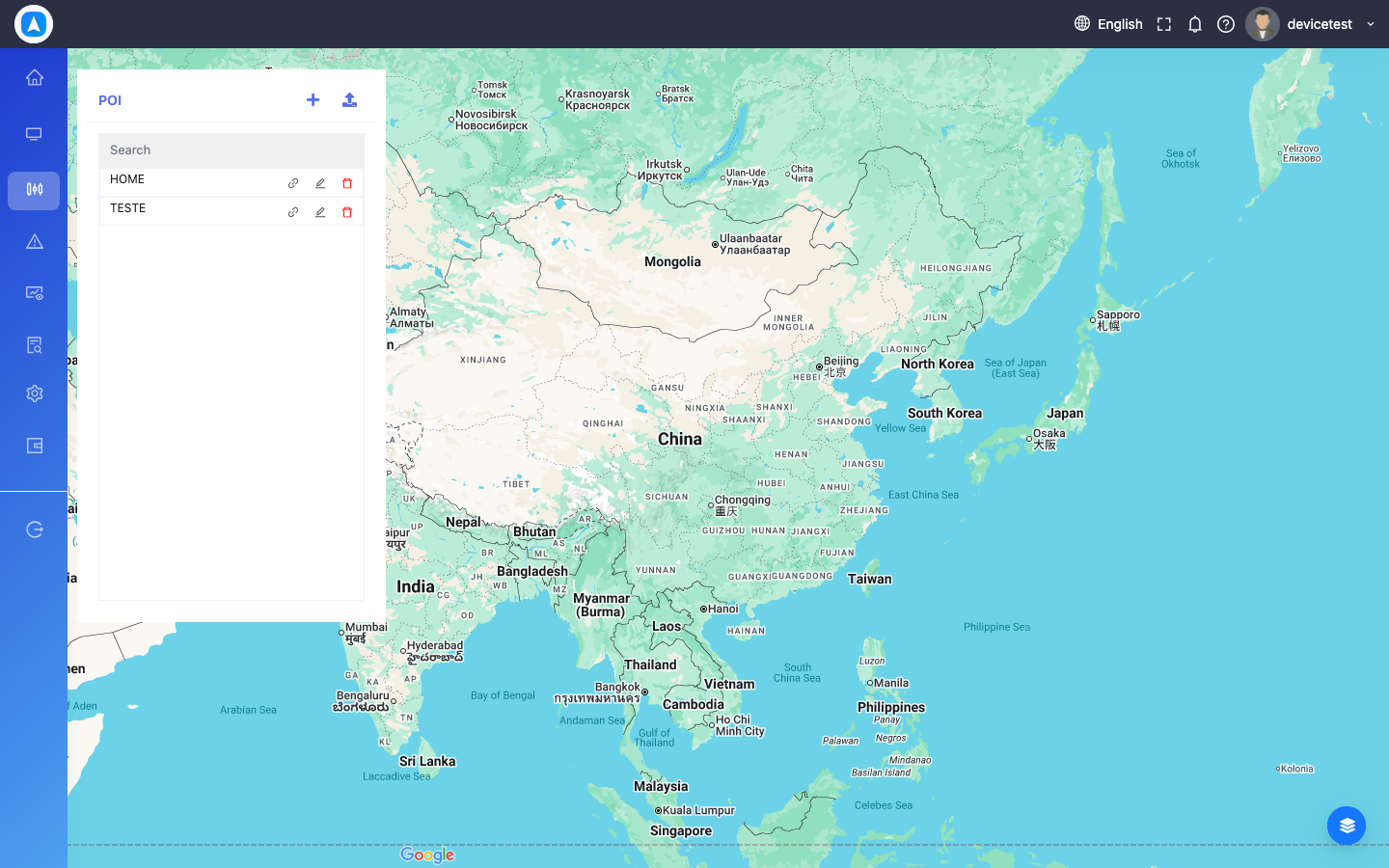Click the Bay of Bengal label
The height and width of the screenshot is (868, 1389).
pyautogui.click(x=503, y=695)
